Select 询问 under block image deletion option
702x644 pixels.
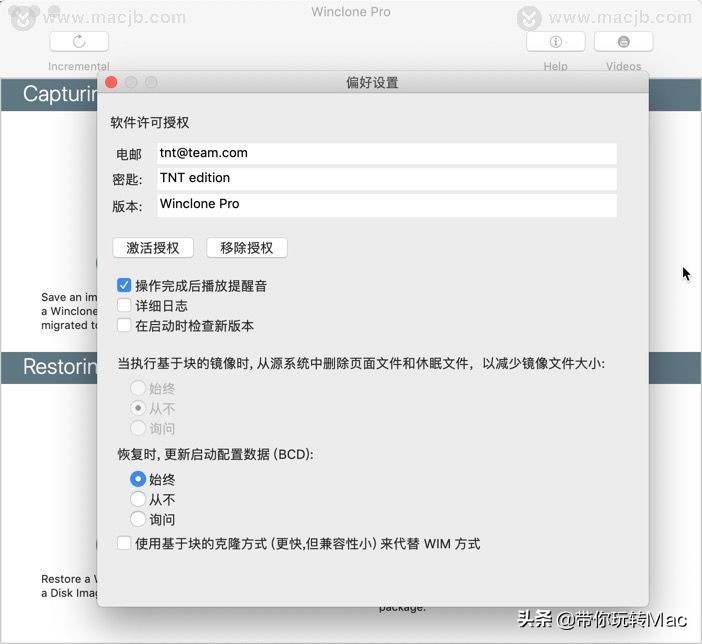pyautogui.click(x=138, y=428)
